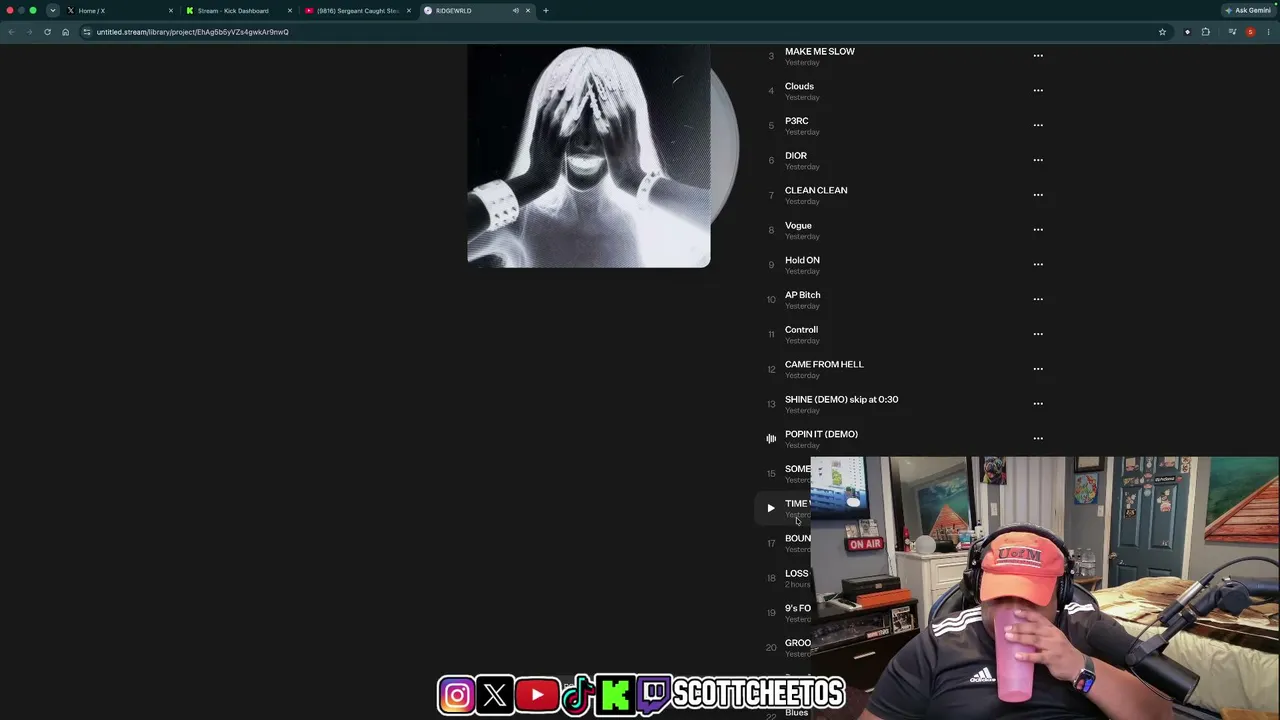
Task: Open more options for CAME FROM HELL
Action: click(x=1038, y=369)
